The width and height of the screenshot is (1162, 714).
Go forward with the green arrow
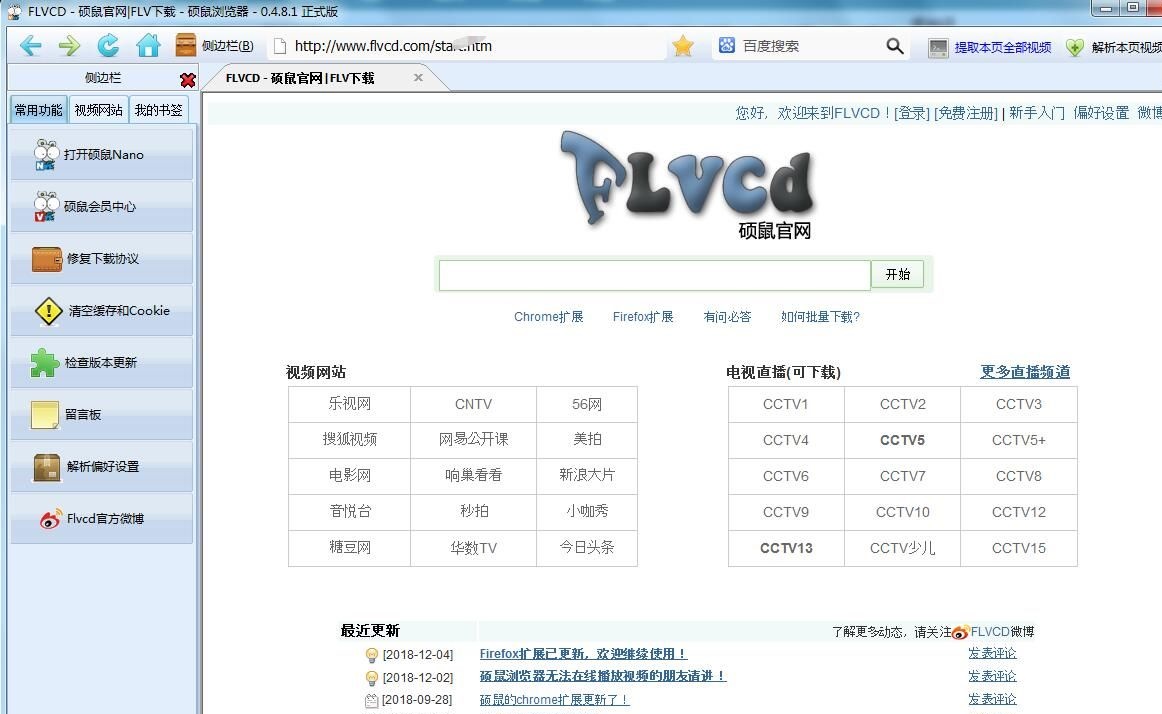(69, 46)
